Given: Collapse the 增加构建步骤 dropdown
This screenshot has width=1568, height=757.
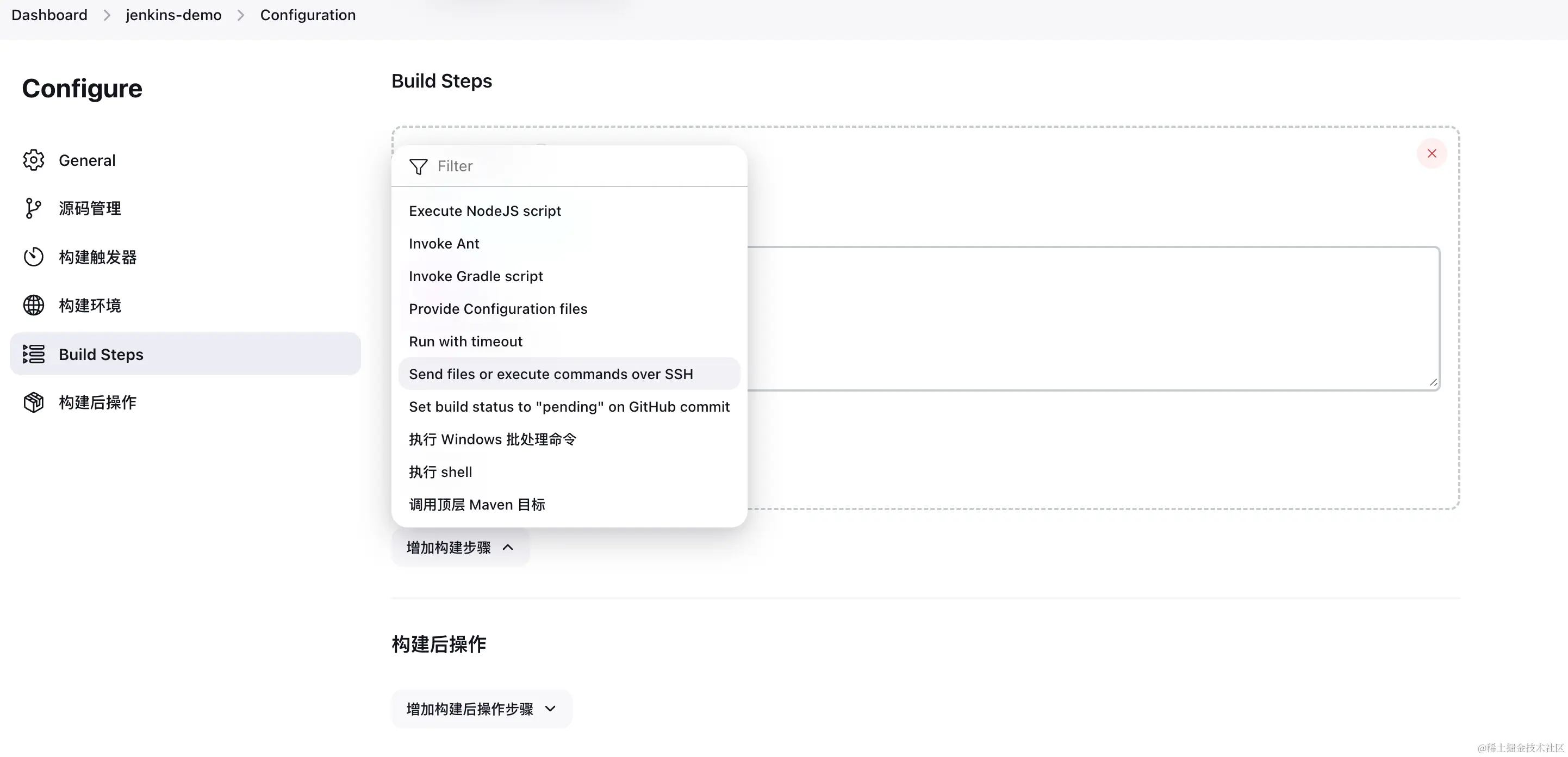Looking at the screenshot, I should [x=460, y=548].
